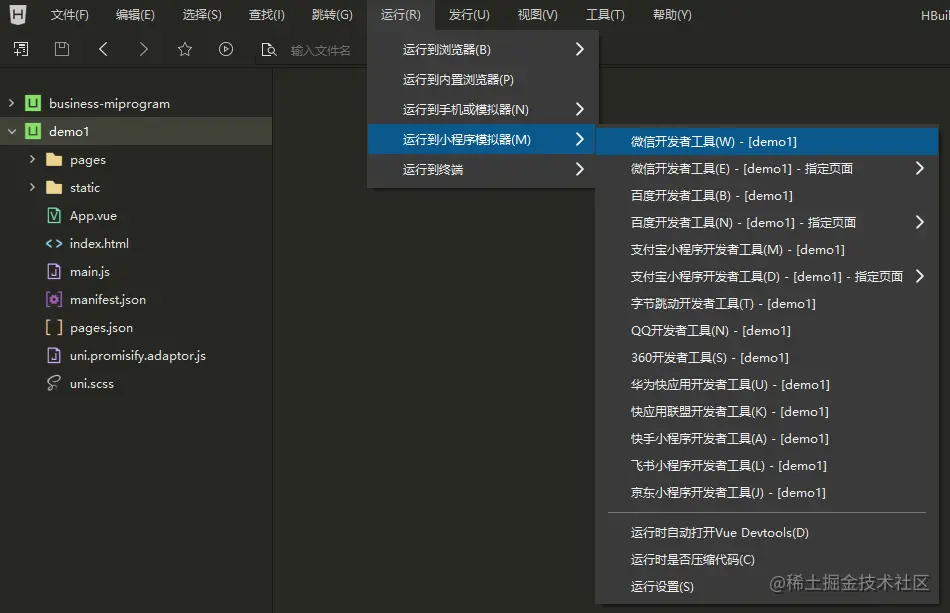Open 运行设置(S)
950x613 pixels.
[x=767, y=586]
